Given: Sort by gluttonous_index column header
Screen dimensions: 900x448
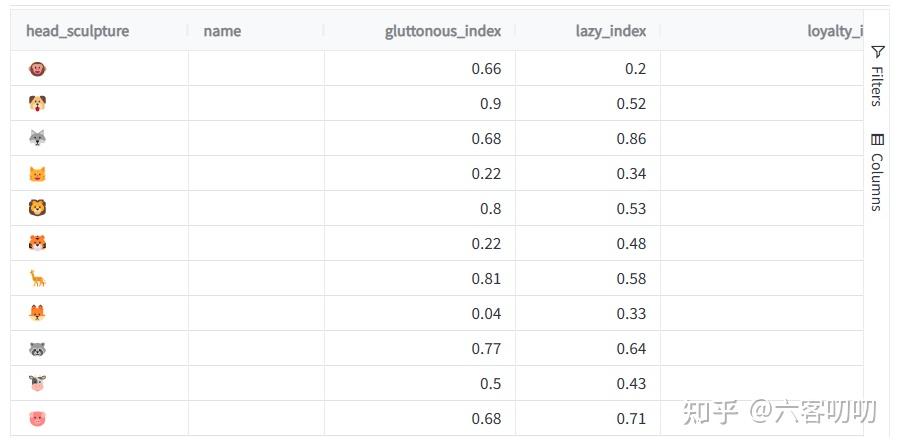Looking at the screenshot, I should 443,31.
